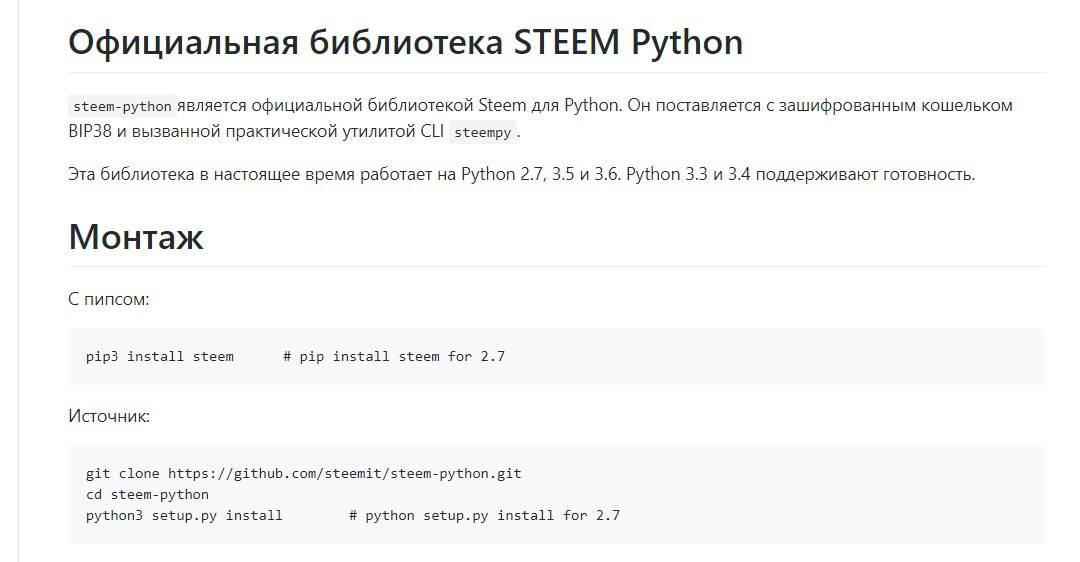The width and height of the screenshot is (1080, 562).
Task: Click the inline code "steempy"
Action: point(482,132)
